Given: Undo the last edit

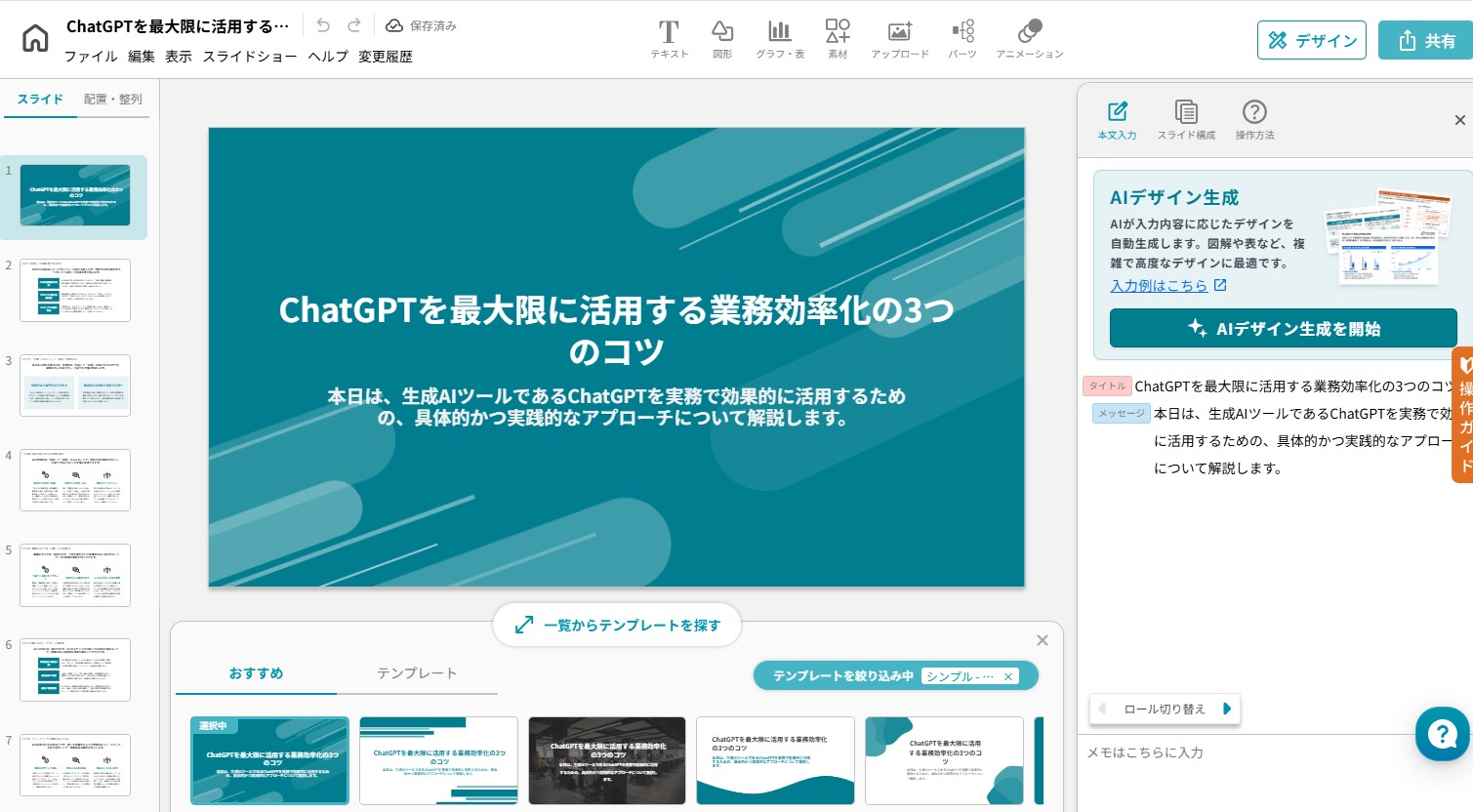Looking at the screenshot, I should pyautogui.click(x=323, y=25).
